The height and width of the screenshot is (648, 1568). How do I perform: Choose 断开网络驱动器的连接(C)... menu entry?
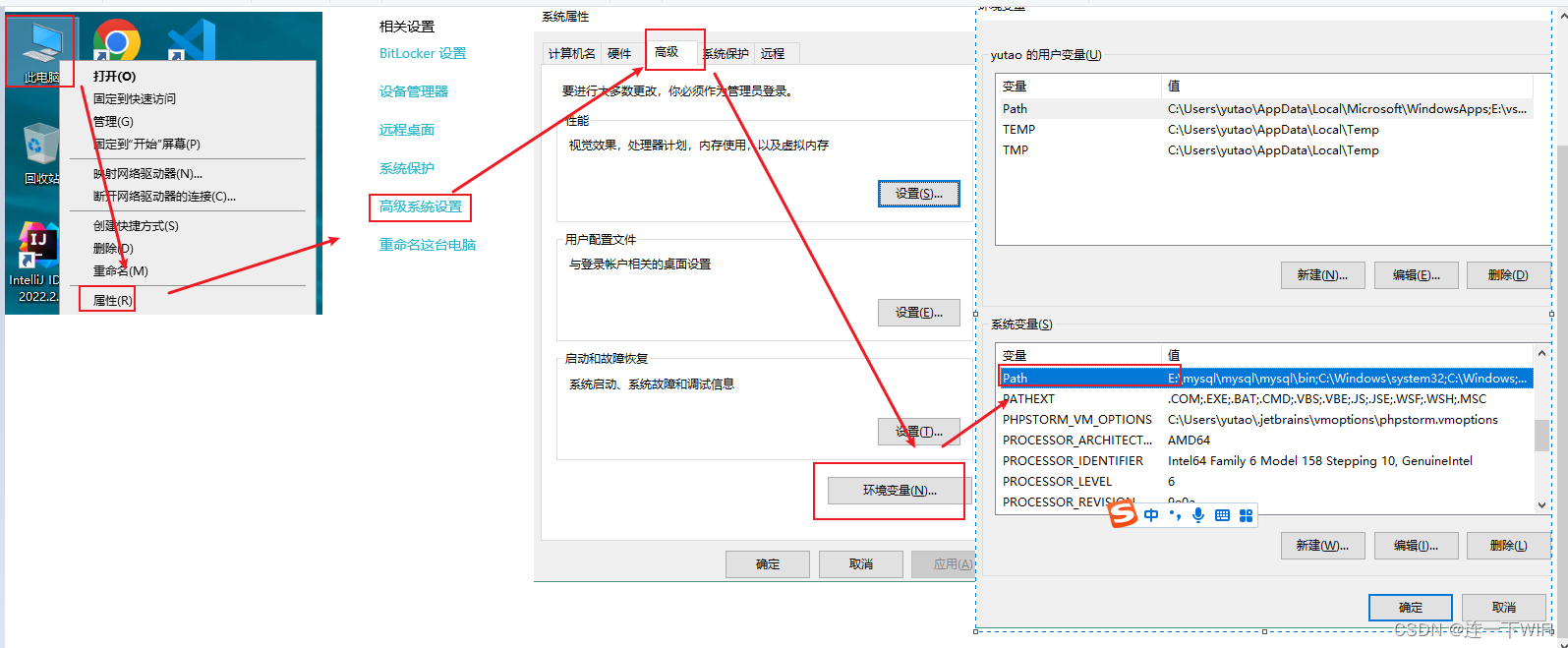tap(164, 196)
